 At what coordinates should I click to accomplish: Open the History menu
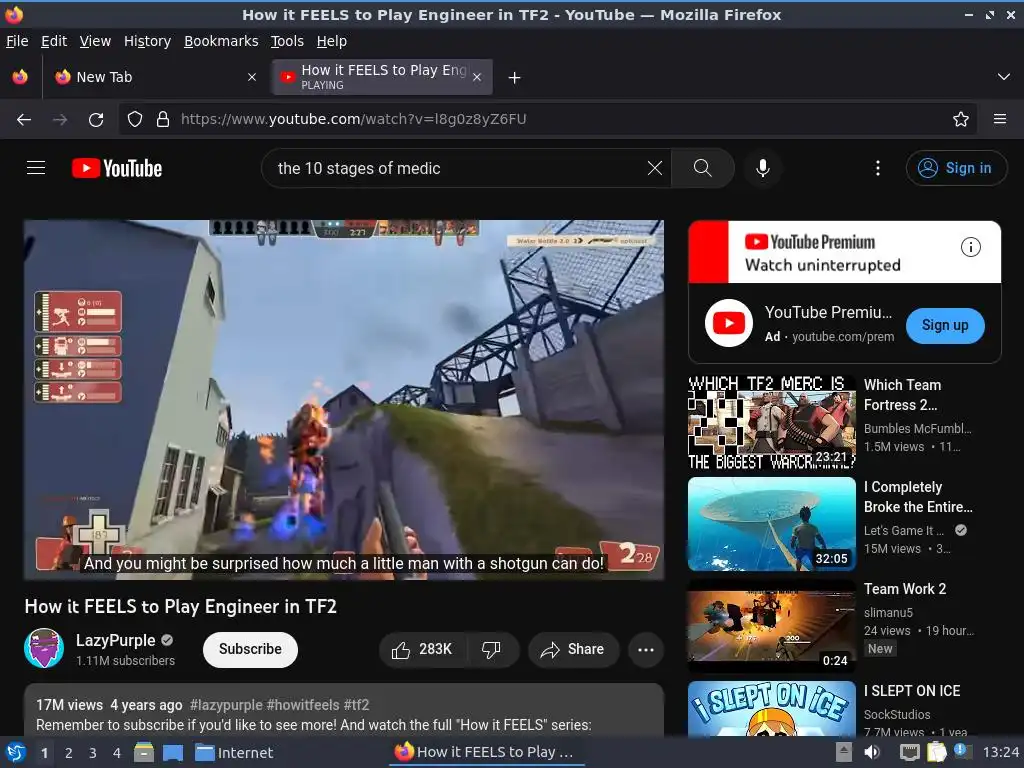tap(147, 41)
